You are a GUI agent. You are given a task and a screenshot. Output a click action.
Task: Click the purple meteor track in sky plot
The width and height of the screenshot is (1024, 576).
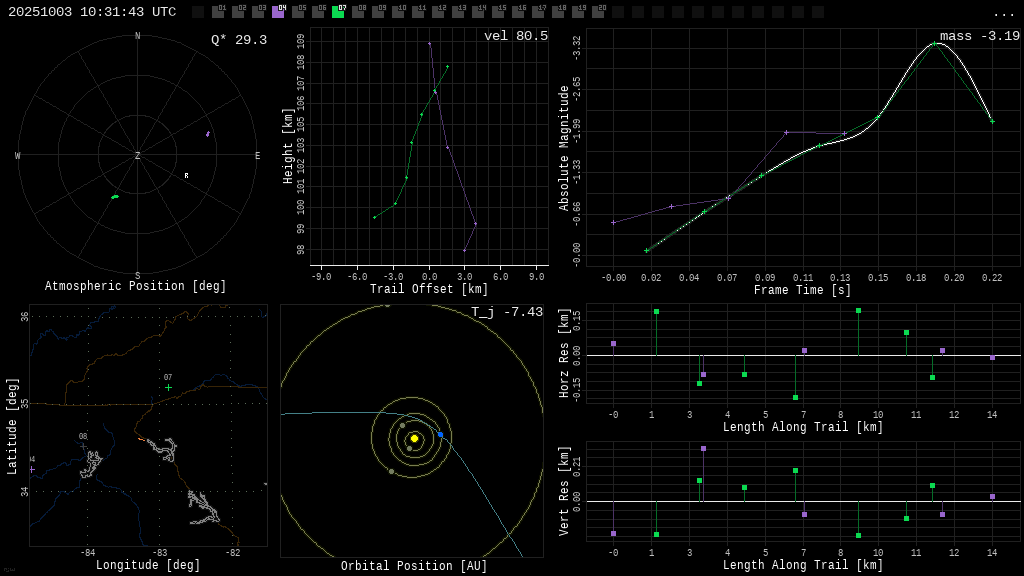(208, 133)
